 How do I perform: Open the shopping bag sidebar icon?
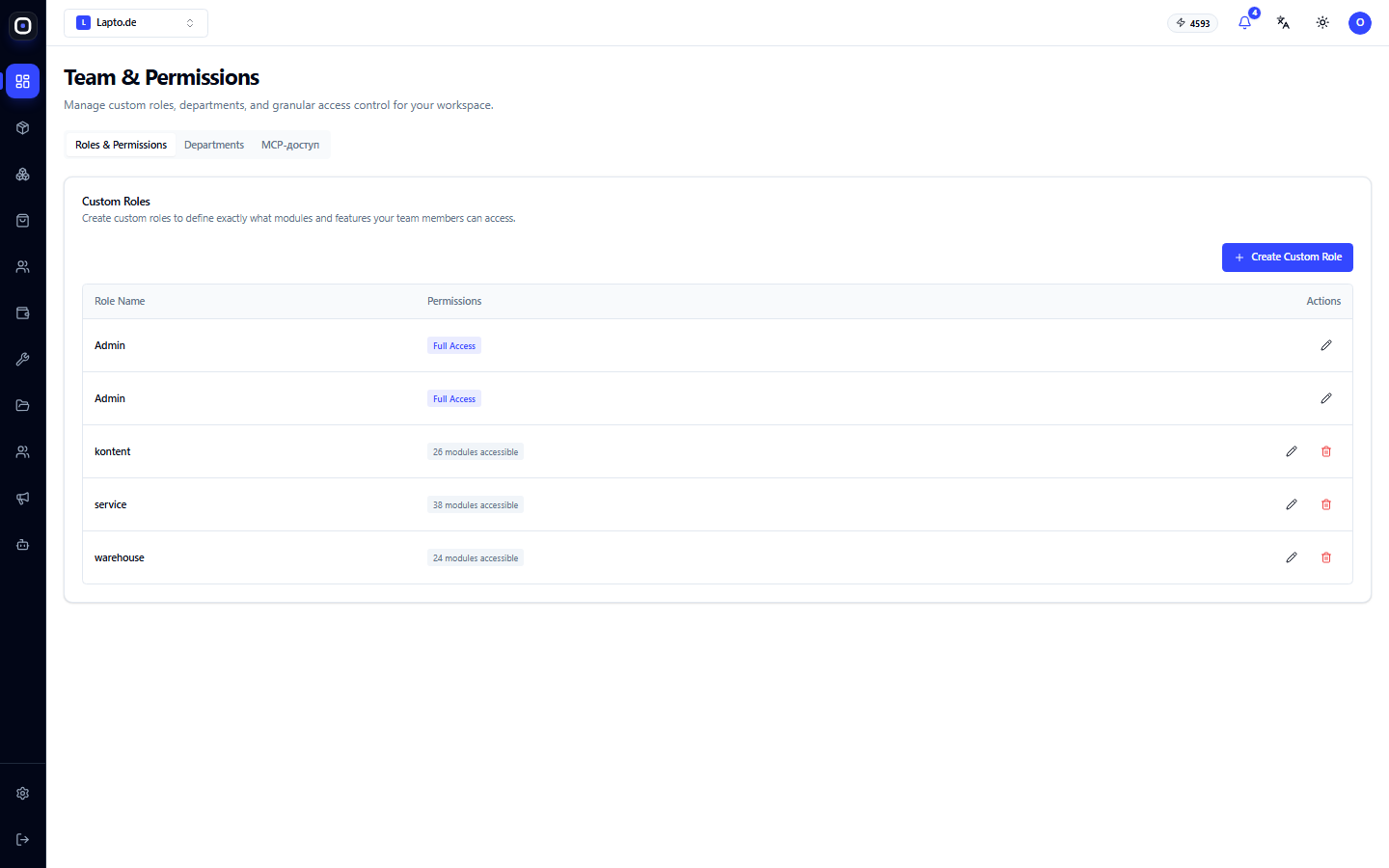(23, 220)
